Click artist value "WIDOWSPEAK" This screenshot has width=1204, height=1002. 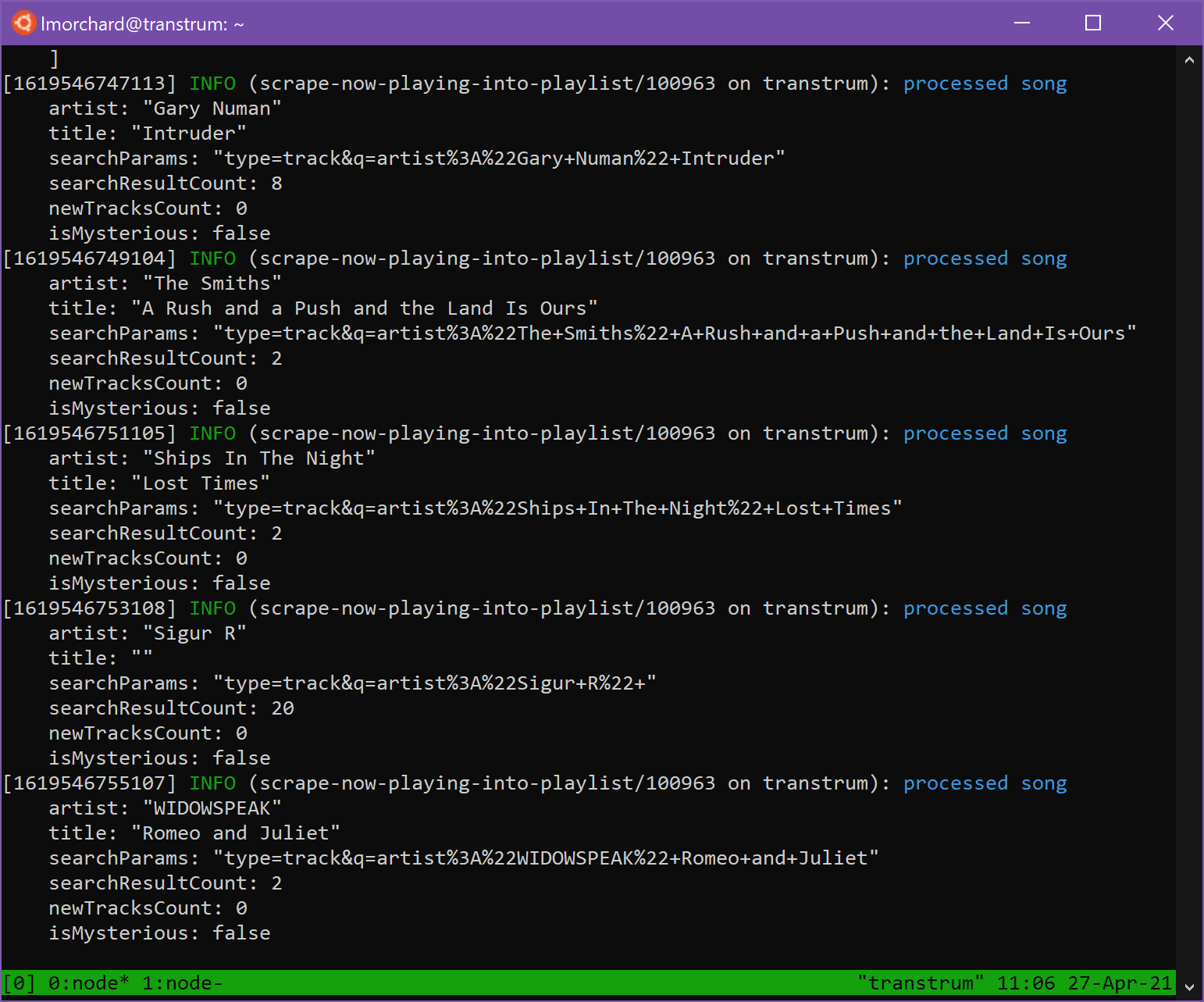[212, 808]
